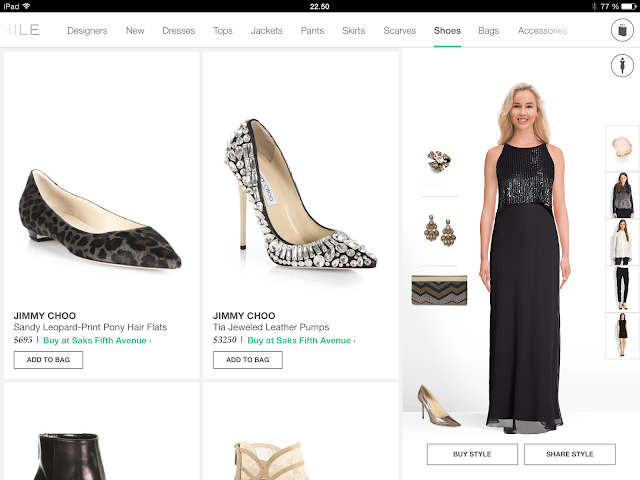Pick the white blouse outfit thumbnail
Viewport: 640px width, 480px height.
pos(622,242)
